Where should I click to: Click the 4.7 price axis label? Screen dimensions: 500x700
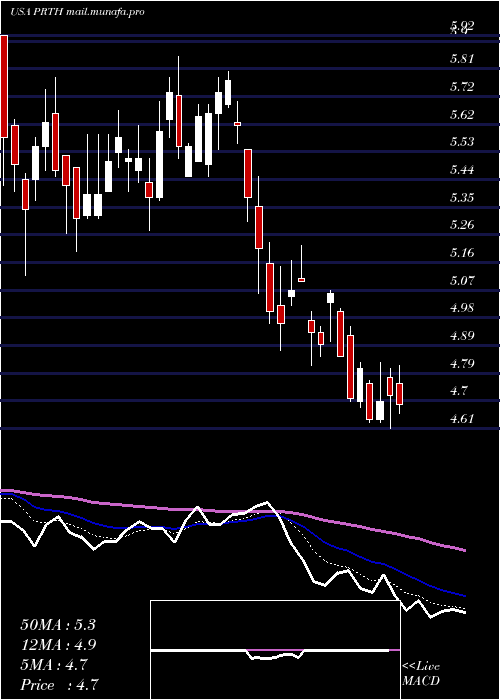tap(459, 391)
